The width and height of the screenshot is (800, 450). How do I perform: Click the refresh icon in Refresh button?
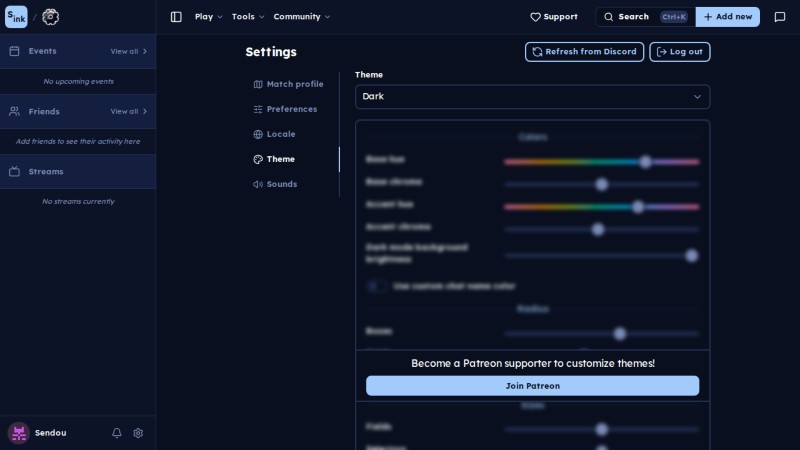tap(537, 52)
